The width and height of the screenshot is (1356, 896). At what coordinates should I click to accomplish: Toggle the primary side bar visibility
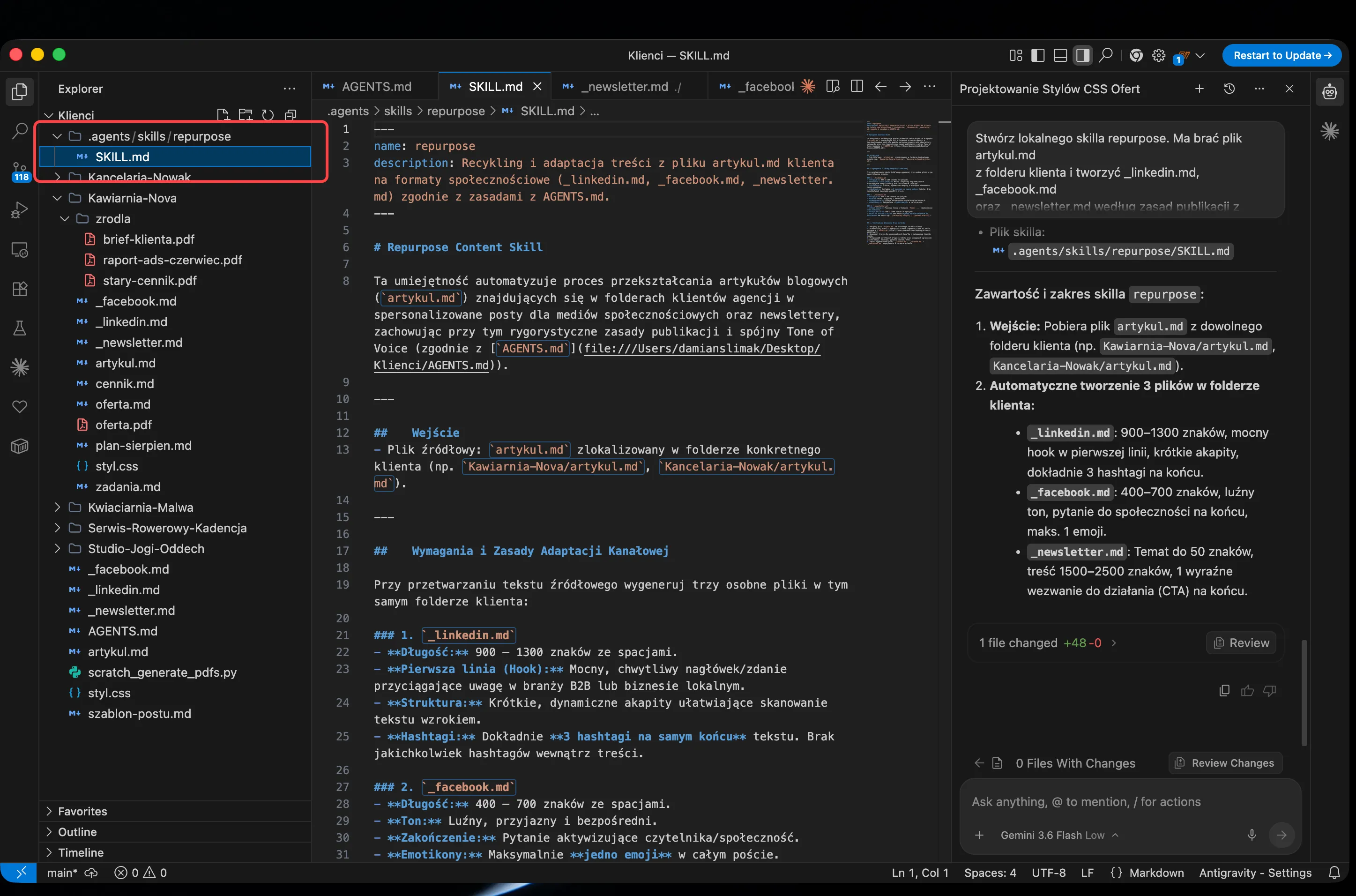click(1038, 55)
